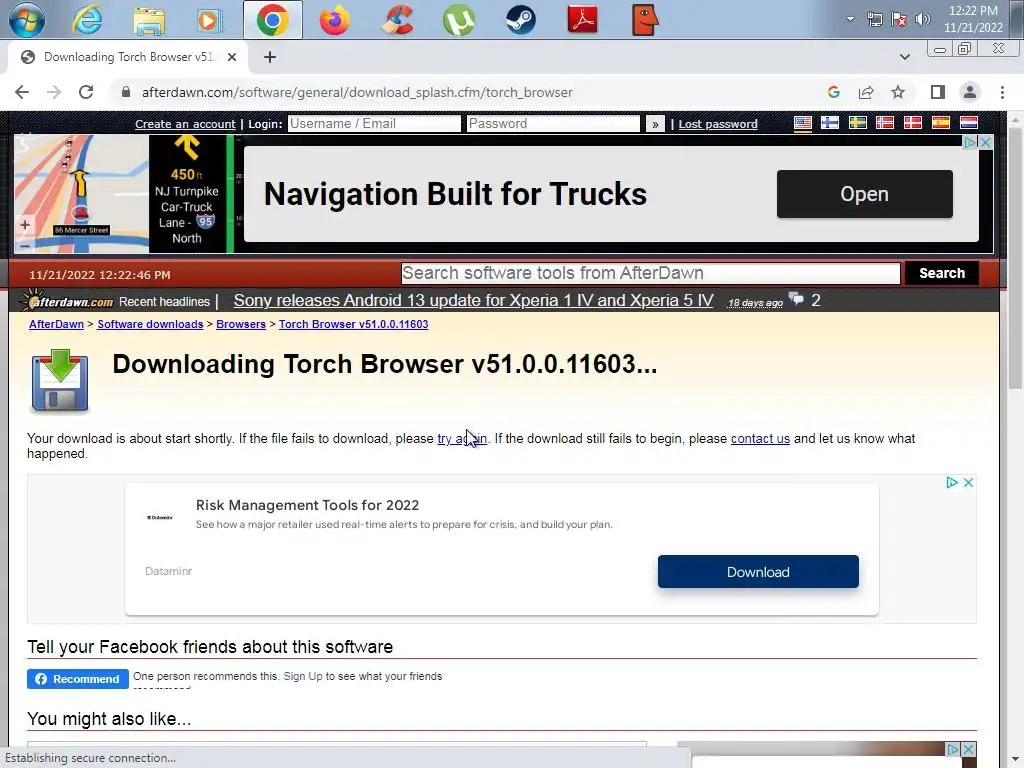This screenshot has width=1024, height=768.
Task: Show hidden system tray icons arrow
Action: pos(850,19)
